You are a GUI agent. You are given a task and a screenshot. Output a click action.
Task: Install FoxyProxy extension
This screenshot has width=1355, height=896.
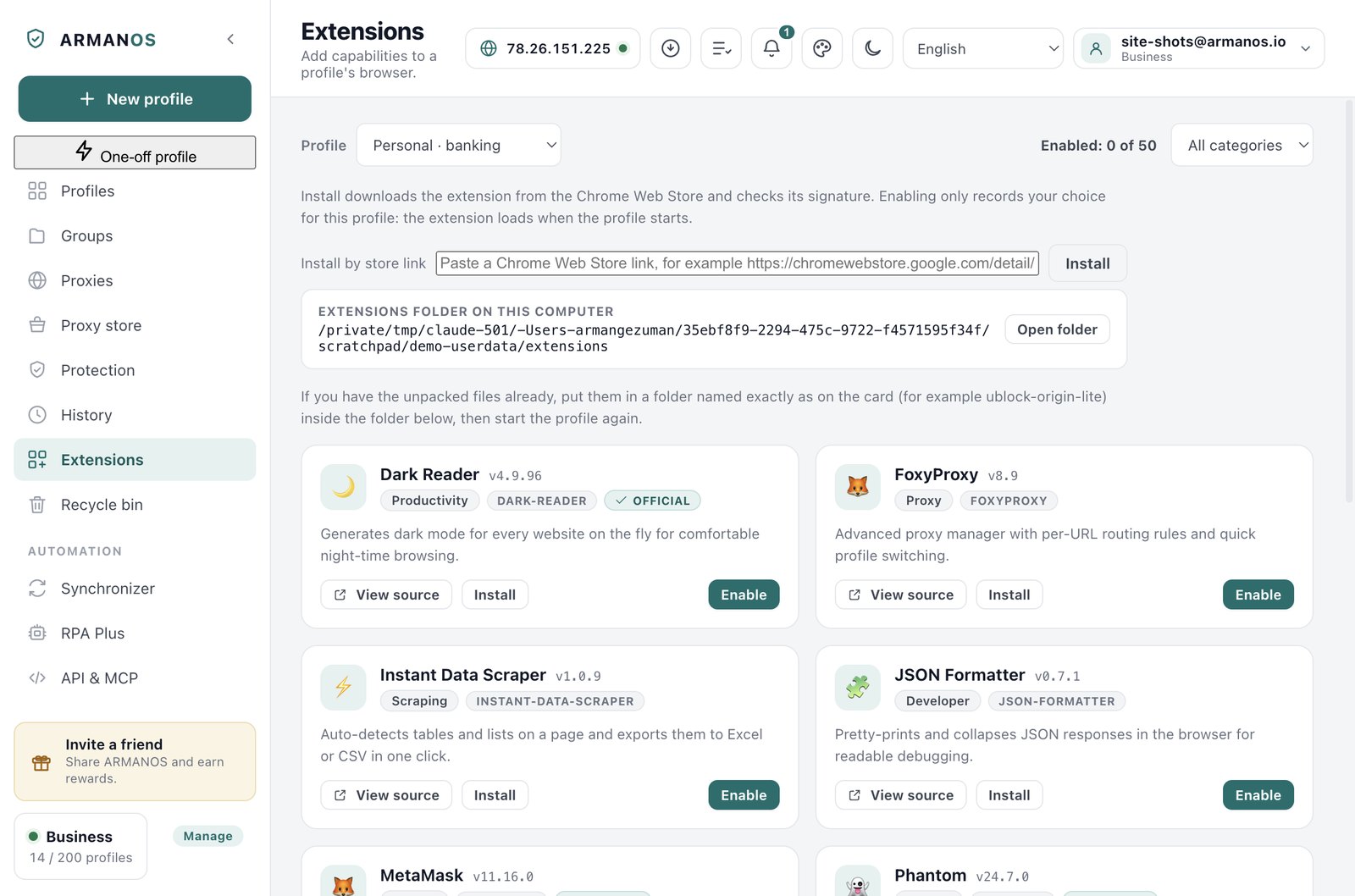1009,595
